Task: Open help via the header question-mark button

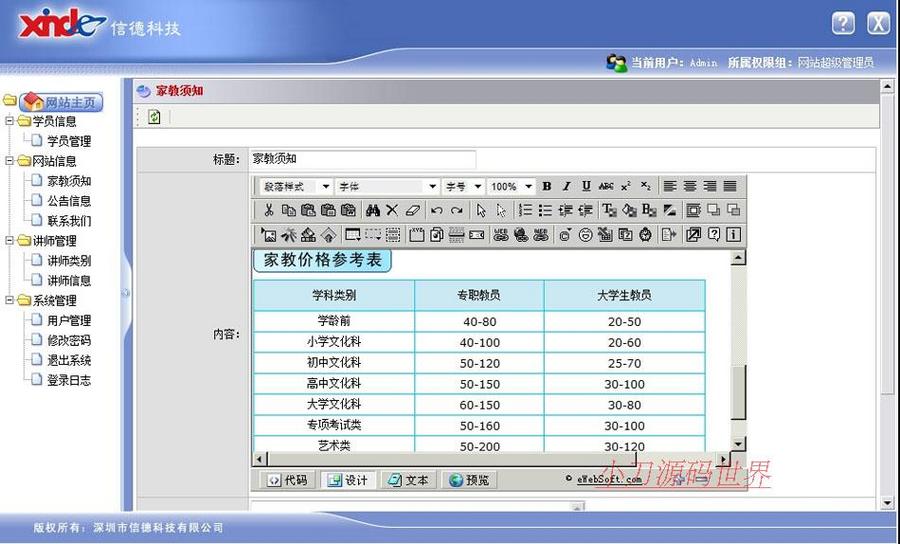Action: [x=843, y=24]
